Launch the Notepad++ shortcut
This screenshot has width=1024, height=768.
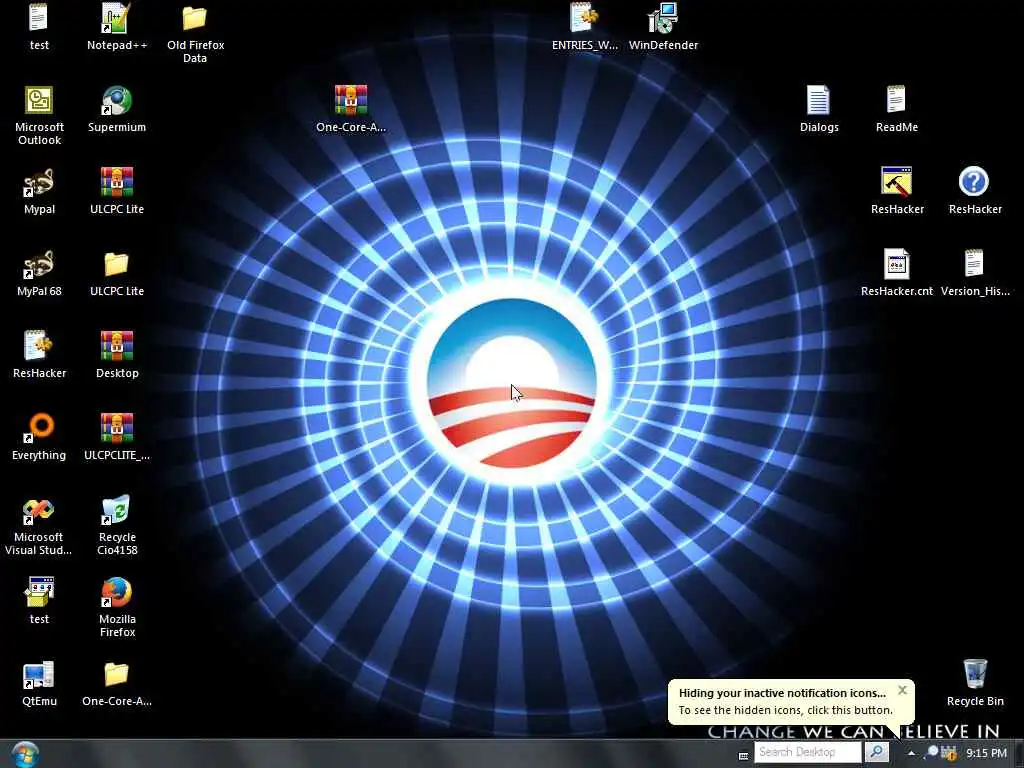click(x=117, y=26)
